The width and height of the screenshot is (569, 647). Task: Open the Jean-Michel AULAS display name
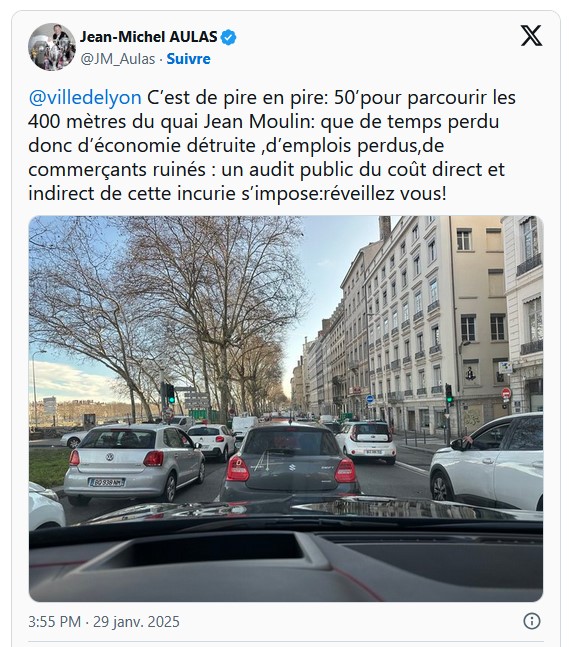[x=149, y=37]
